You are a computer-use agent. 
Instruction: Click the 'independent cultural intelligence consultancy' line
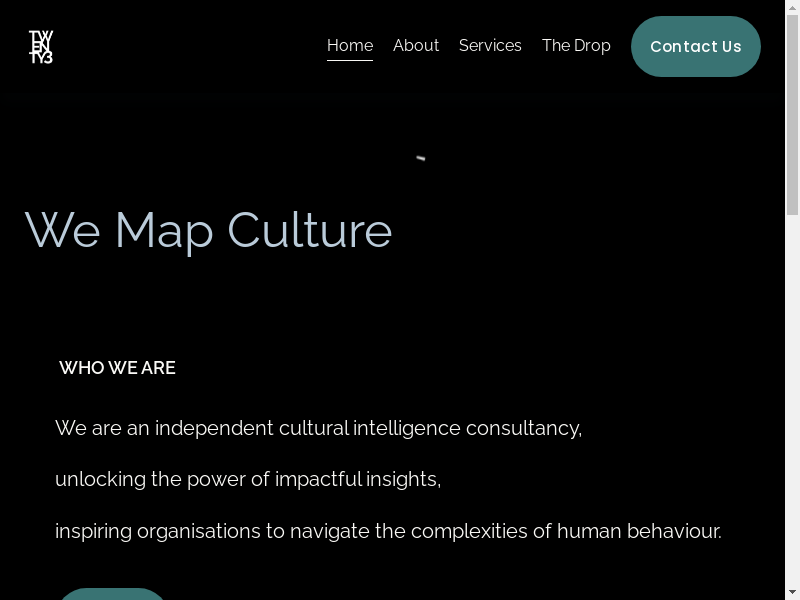pos(318,428)
